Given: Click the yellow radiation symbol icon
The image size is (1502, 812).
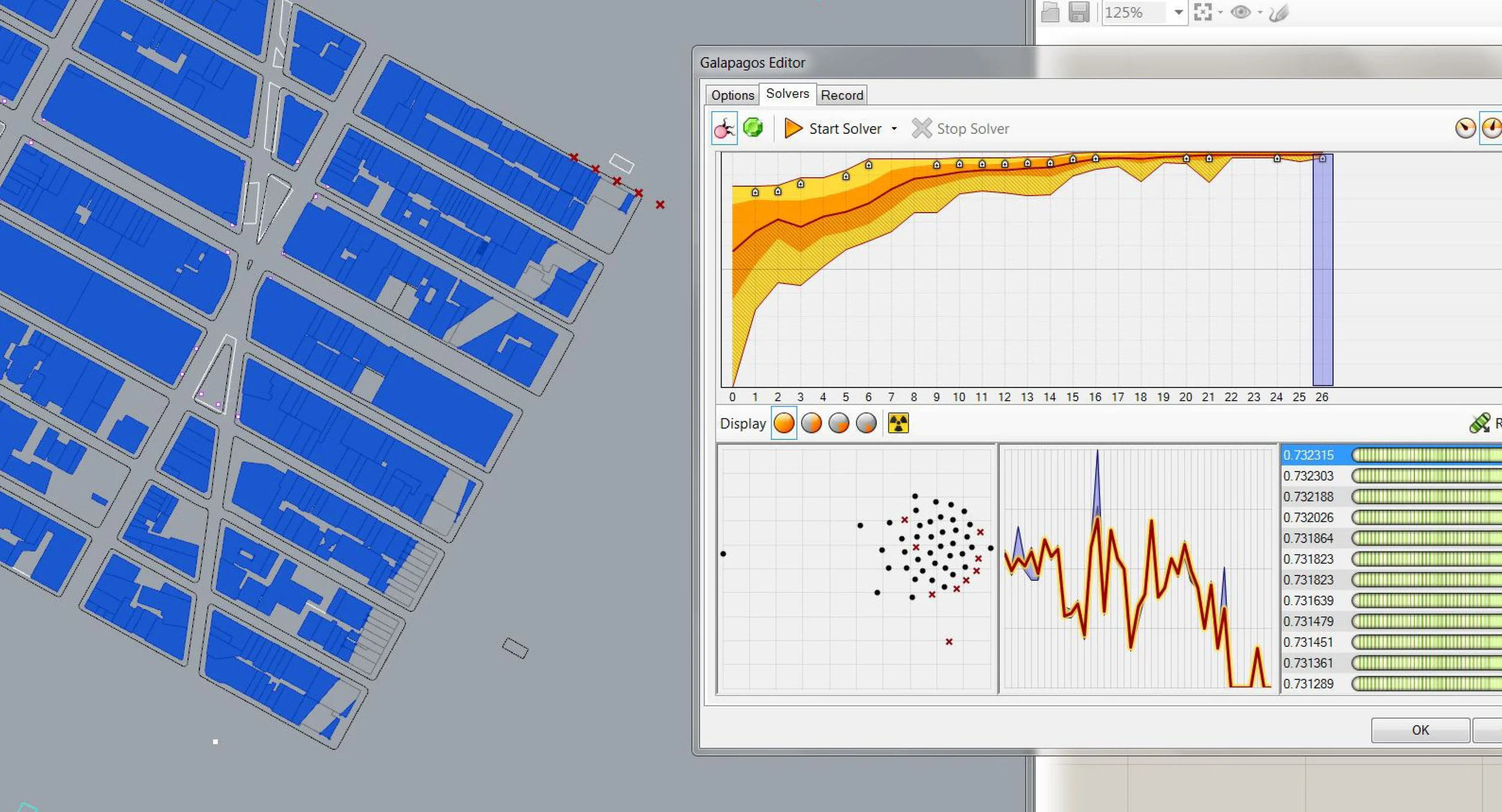Looking at the screenshot, I should tap(898, 423).
